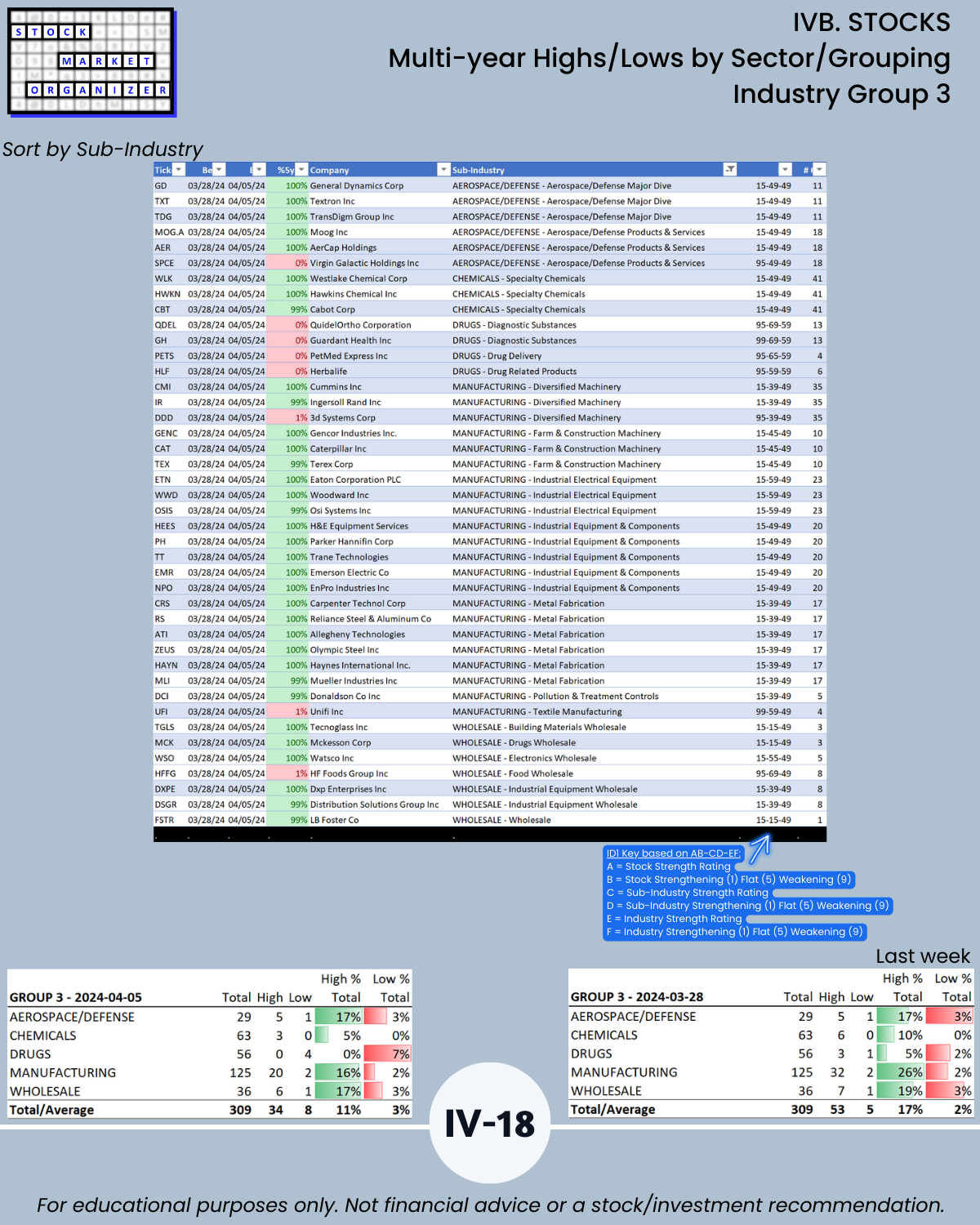980x1225 pixels.
Task: Open the # column filter dropdown
Action: (x=819, y=170)
